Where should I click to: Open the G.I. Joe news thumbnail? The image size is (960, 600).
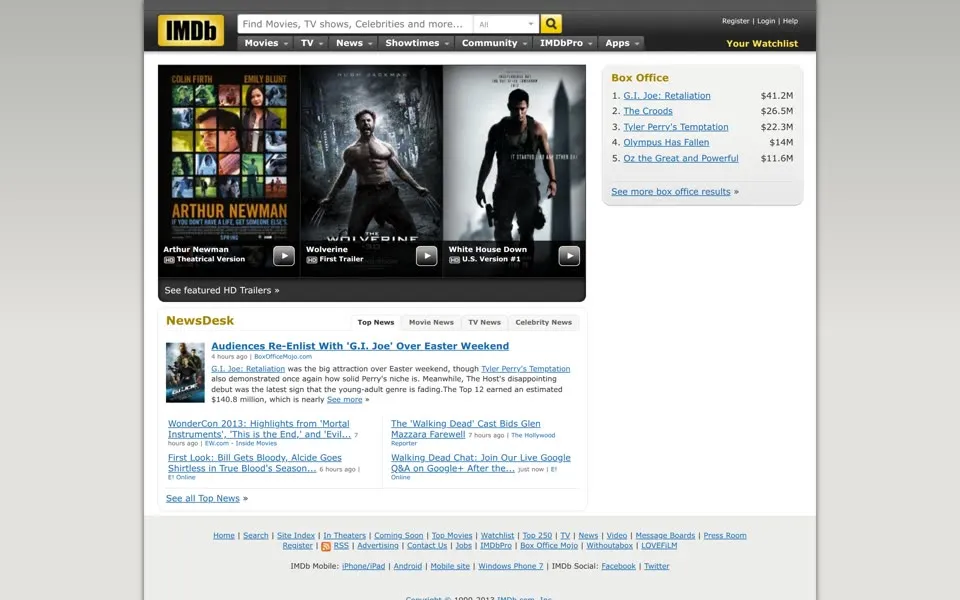click(185, 372)
